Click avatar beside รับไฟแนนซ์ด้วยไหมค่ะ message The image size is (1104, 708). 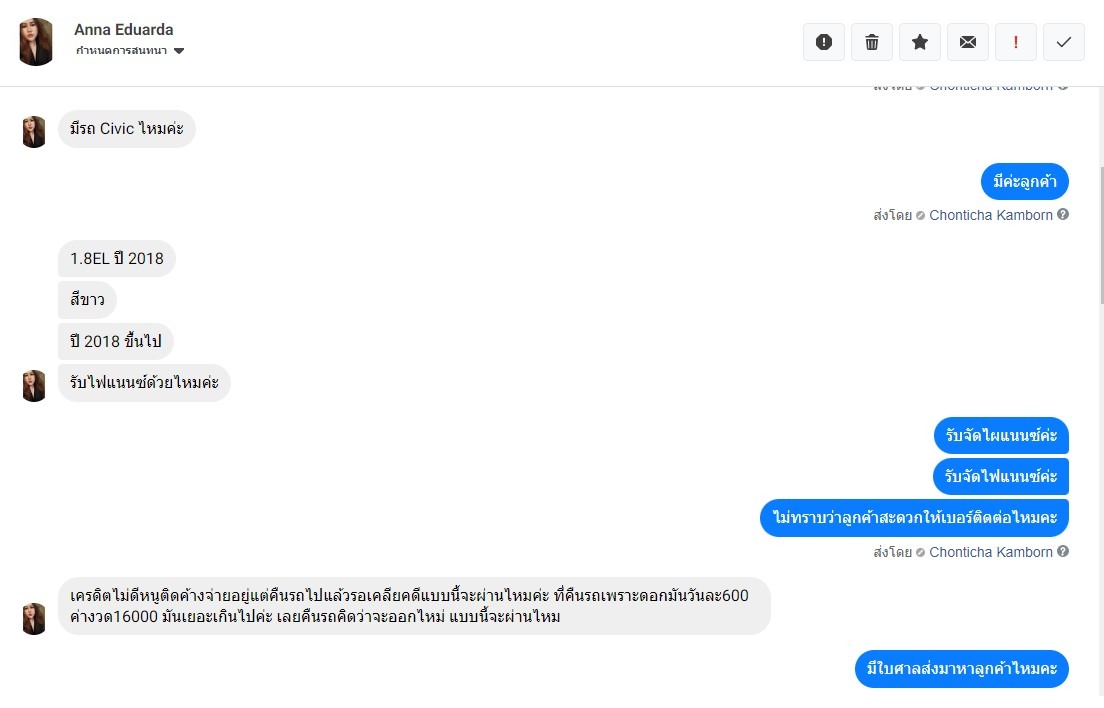[34, 386]
